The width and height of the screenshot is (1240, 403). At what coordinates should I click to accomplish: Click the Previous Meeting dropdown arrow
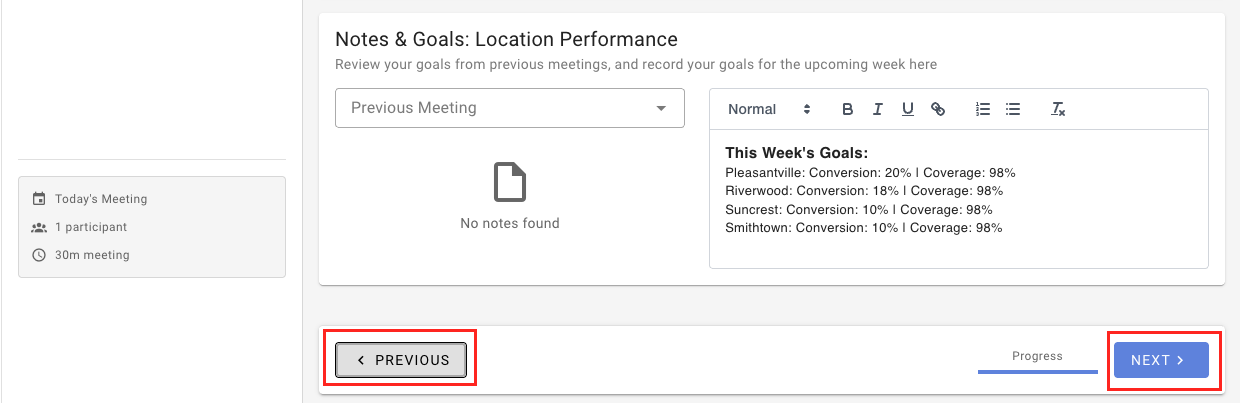coord(661,108)
